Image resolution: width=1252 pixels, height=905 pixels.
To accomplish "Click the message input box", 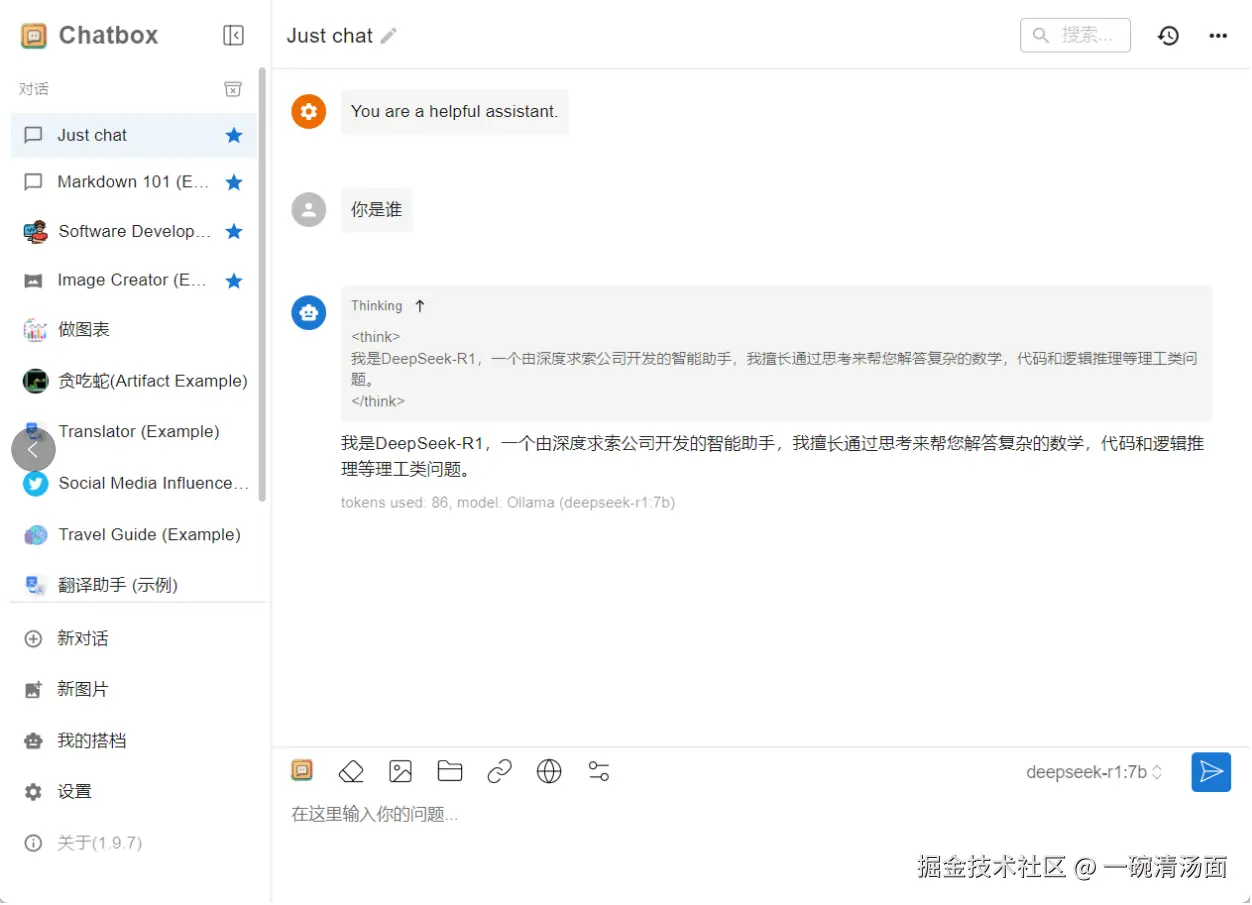I will coord(760,815).
